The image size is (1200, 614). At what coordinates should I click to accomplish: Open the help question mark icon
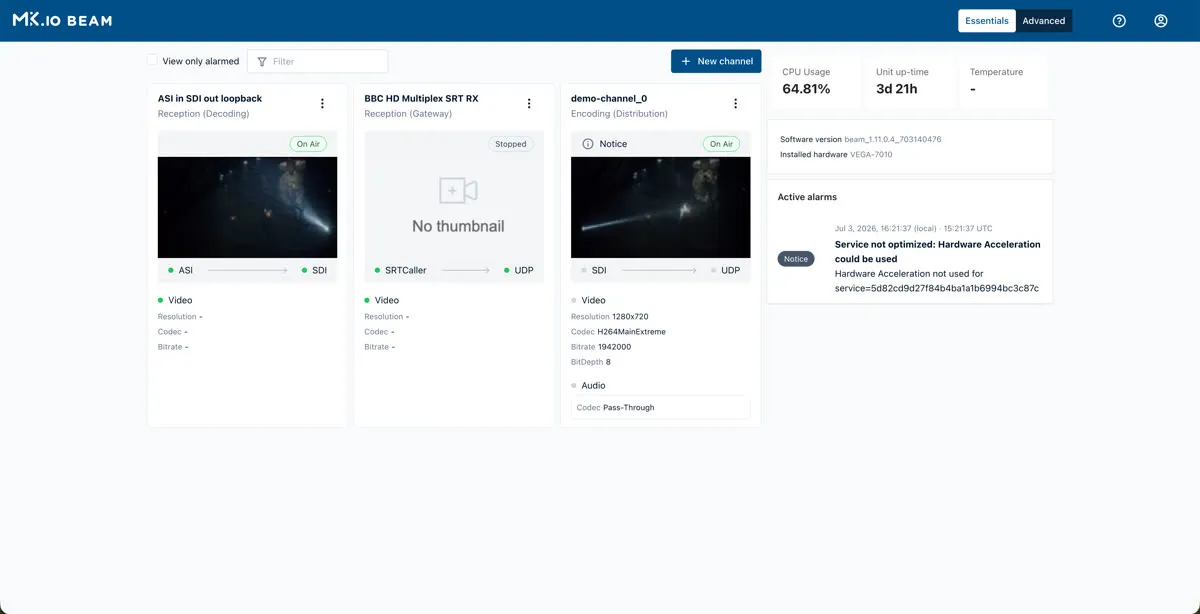[x=1119, y=21]
